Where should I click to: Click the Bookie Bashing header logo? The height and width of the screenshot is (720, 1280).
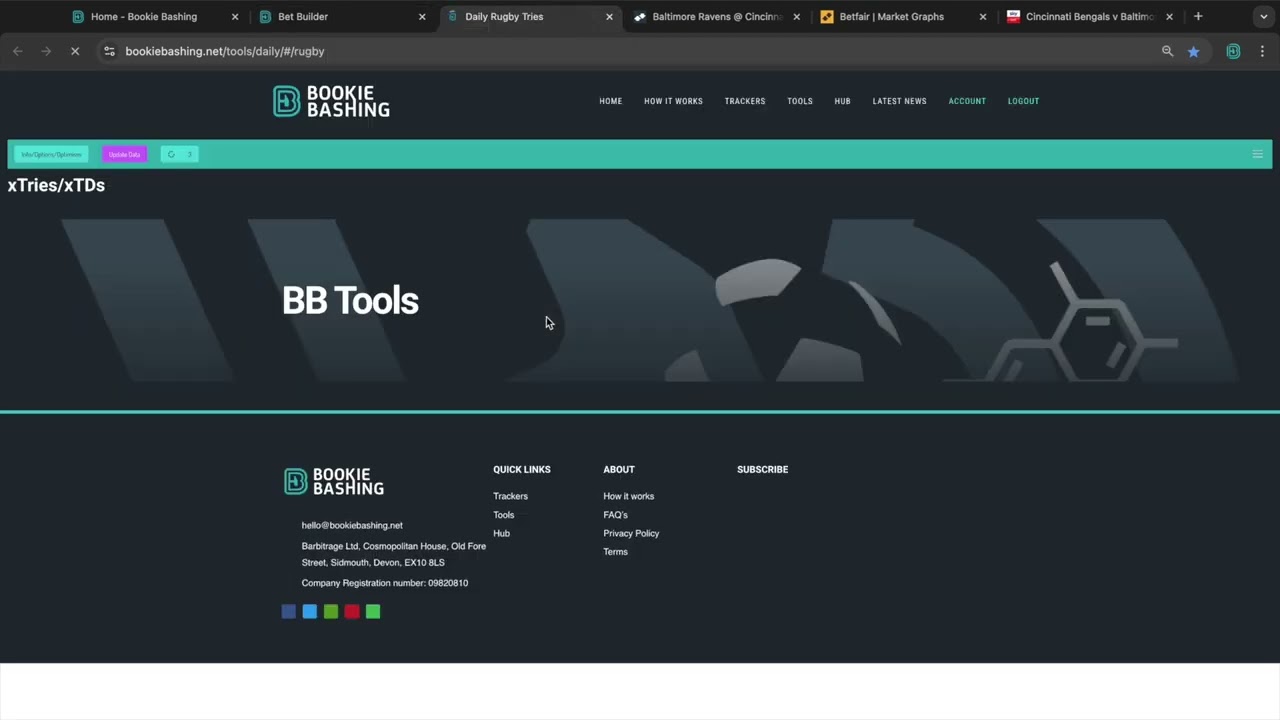pyautogui.click(x=331, y=101)
